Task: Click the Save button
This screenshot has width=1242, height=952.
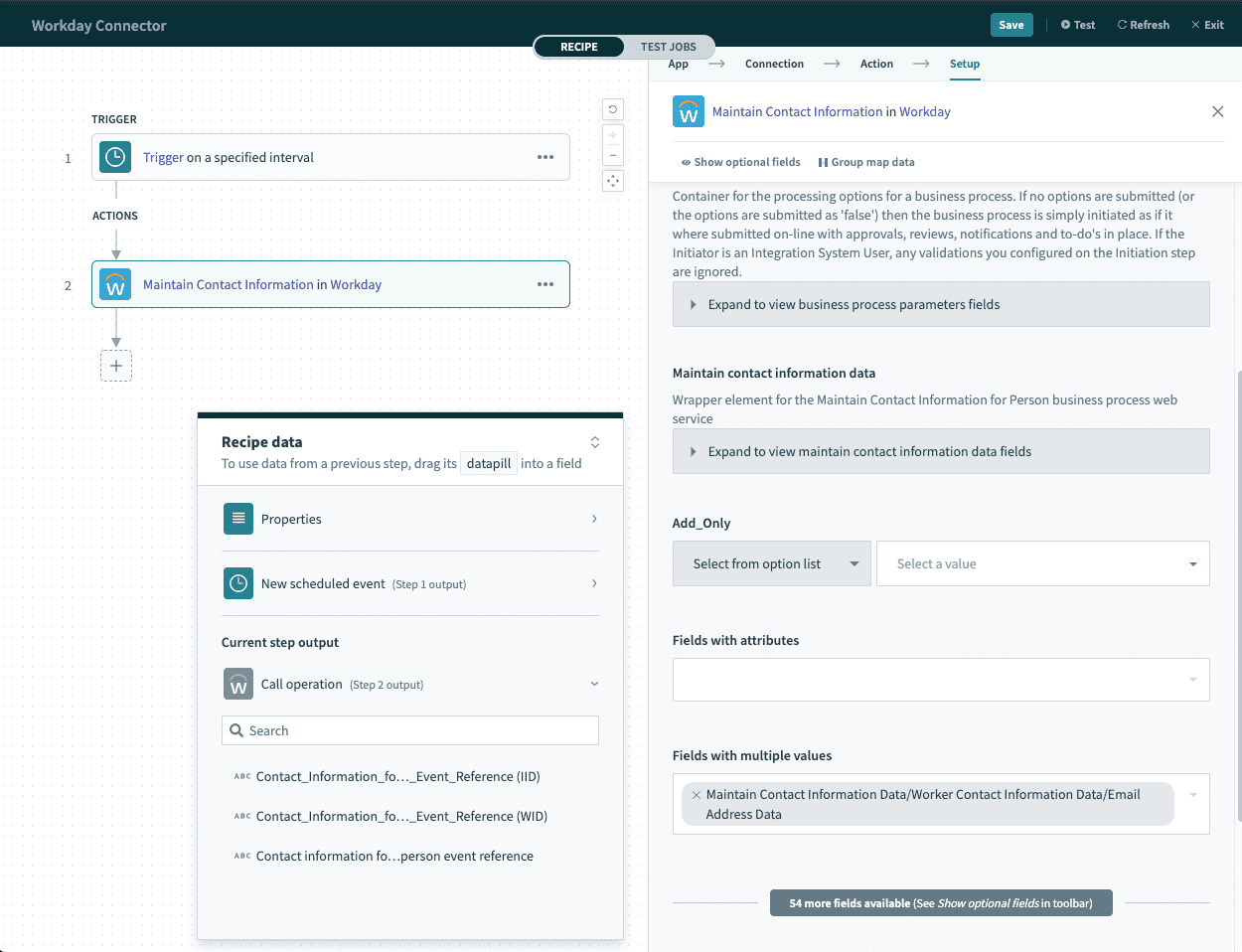Action: (1011, 24)
